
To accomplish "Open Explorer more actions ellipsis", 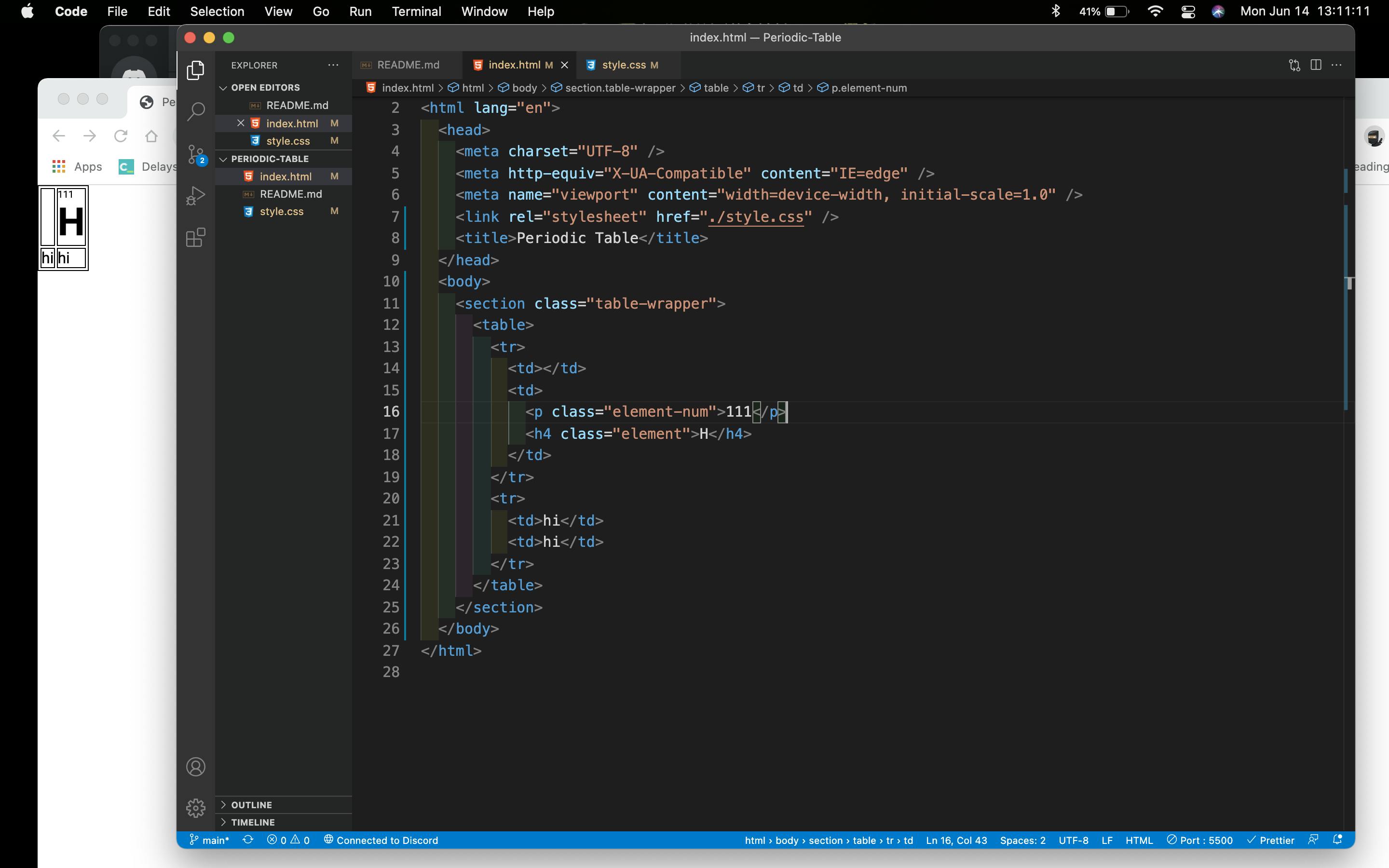I will tap(333, 65).
